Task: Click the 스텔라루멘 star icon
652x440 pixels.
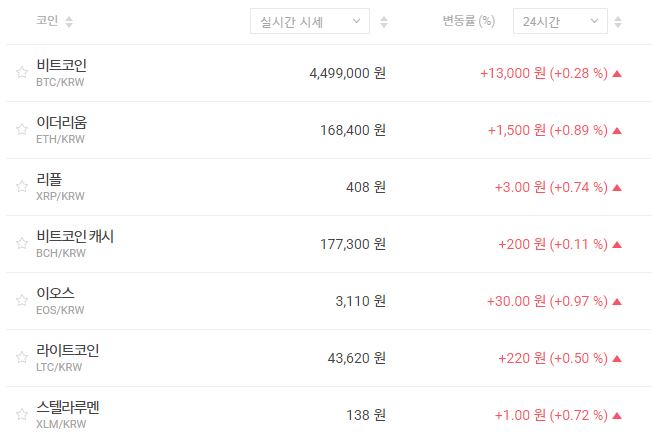Action: 21,414
